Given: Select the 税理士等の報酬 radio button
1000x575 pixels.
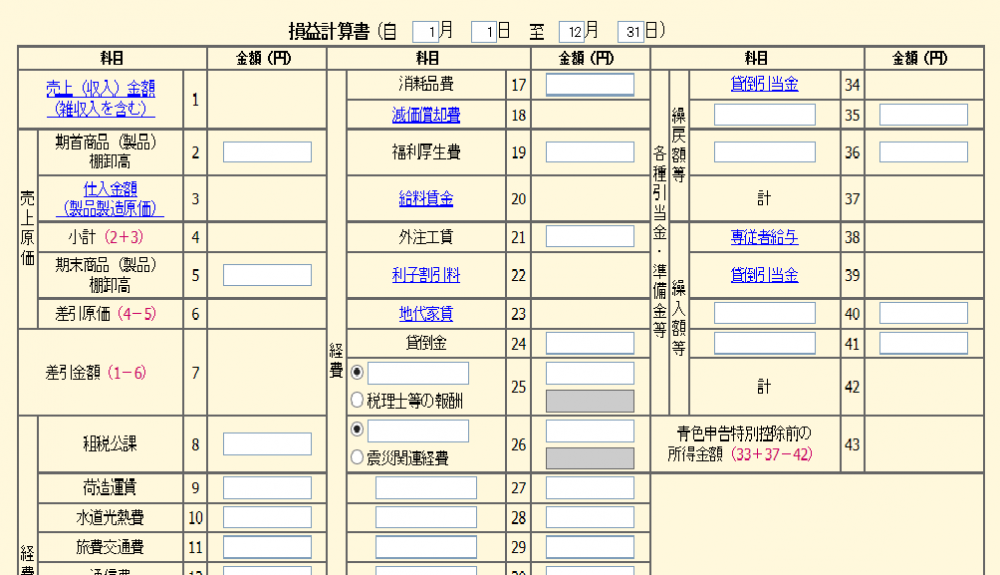Looking at the screenshot, I should (x=357, y=401).
